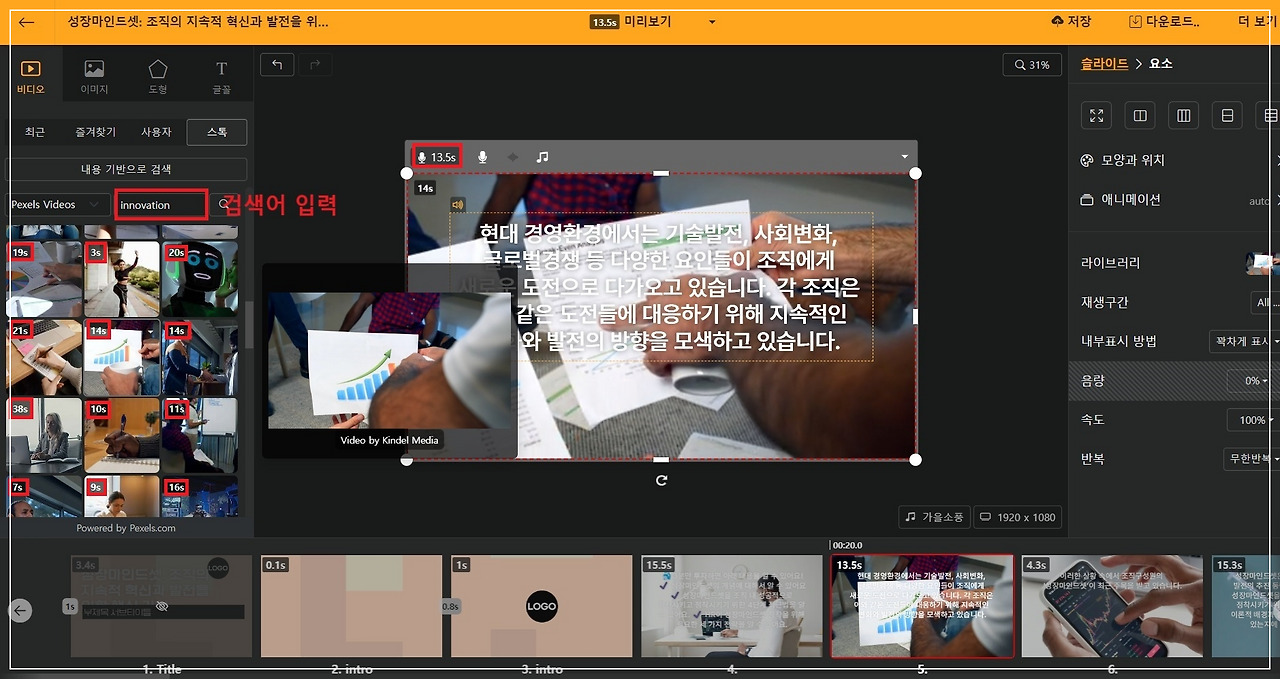Select the 3s stock video thumbnail
This screenshot has height=679, width=1280.
tap(122, 279)
